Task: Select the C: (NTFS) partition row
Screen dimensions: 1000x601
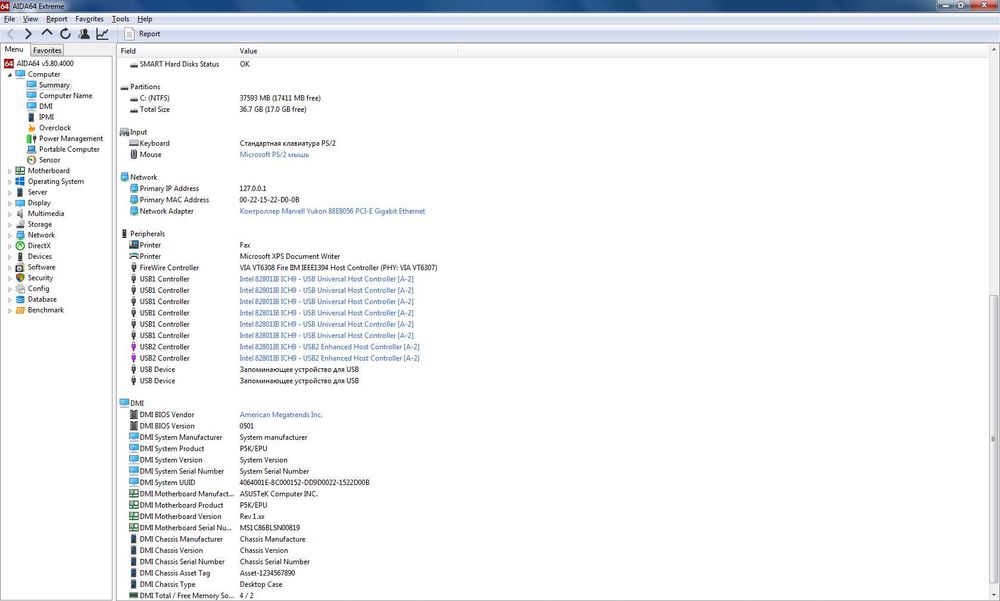Action: point(552,98)
